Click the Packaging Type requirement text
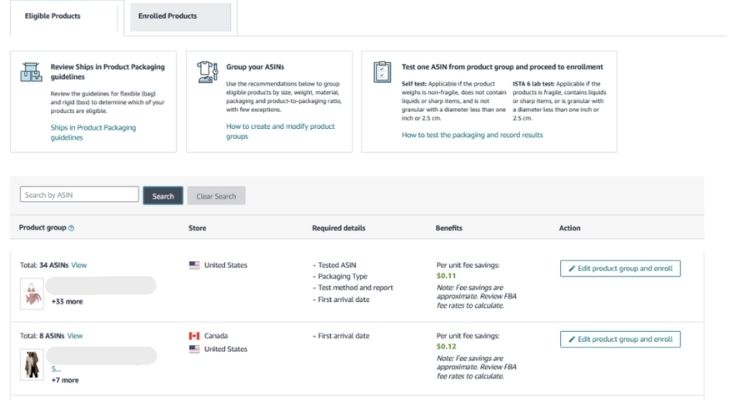 342,277
